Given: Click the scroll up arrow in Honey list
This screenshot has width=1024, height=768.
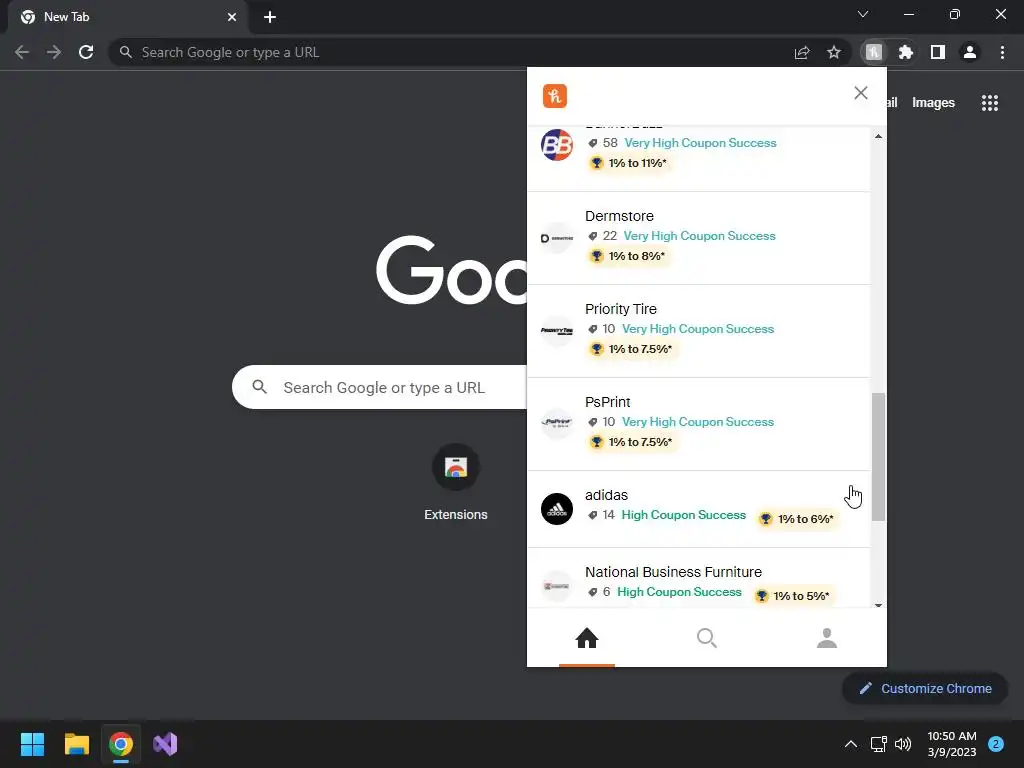Looking at the screenshot, I should pyautogui.click(x=878, y=136).
